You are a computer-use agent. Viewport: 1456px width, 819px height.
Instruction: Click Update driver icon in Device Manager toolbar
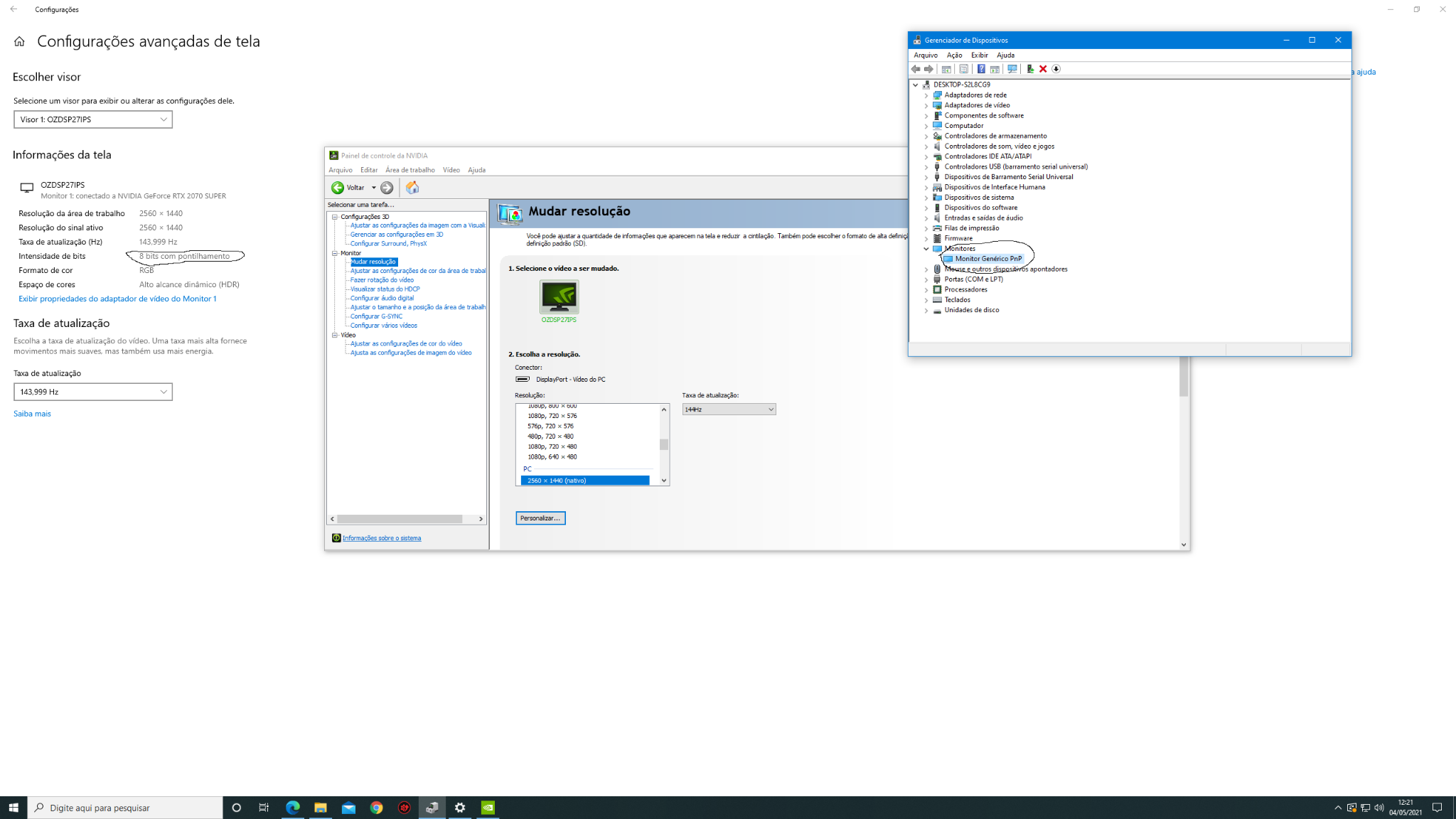tap(1030, 69)
